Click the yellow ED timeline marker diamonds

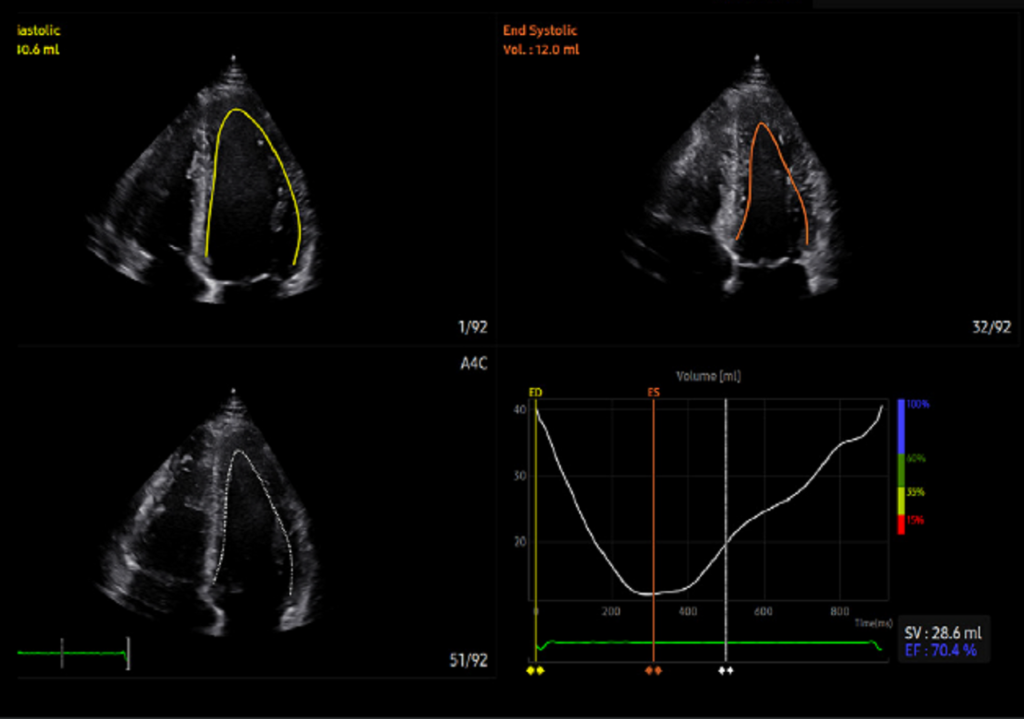535,671
